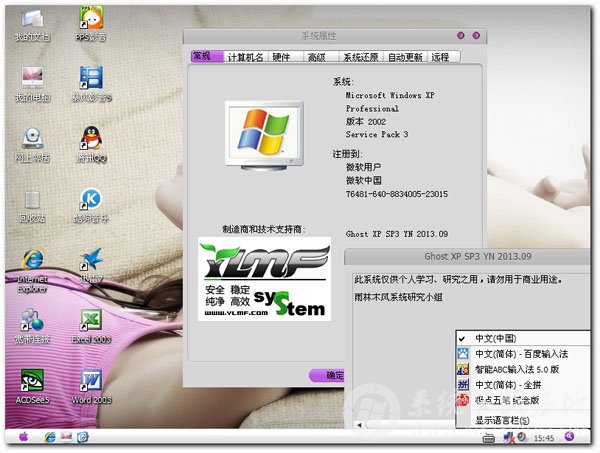Click the keyboard language bar tray icon
This screenshot has width=600, height=453.
489,438
